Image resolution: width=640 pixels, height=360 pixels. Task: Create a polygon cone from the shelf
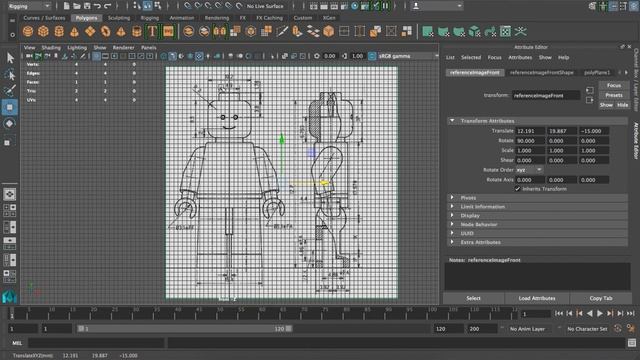pyautogui.click(x=74, y=31)
